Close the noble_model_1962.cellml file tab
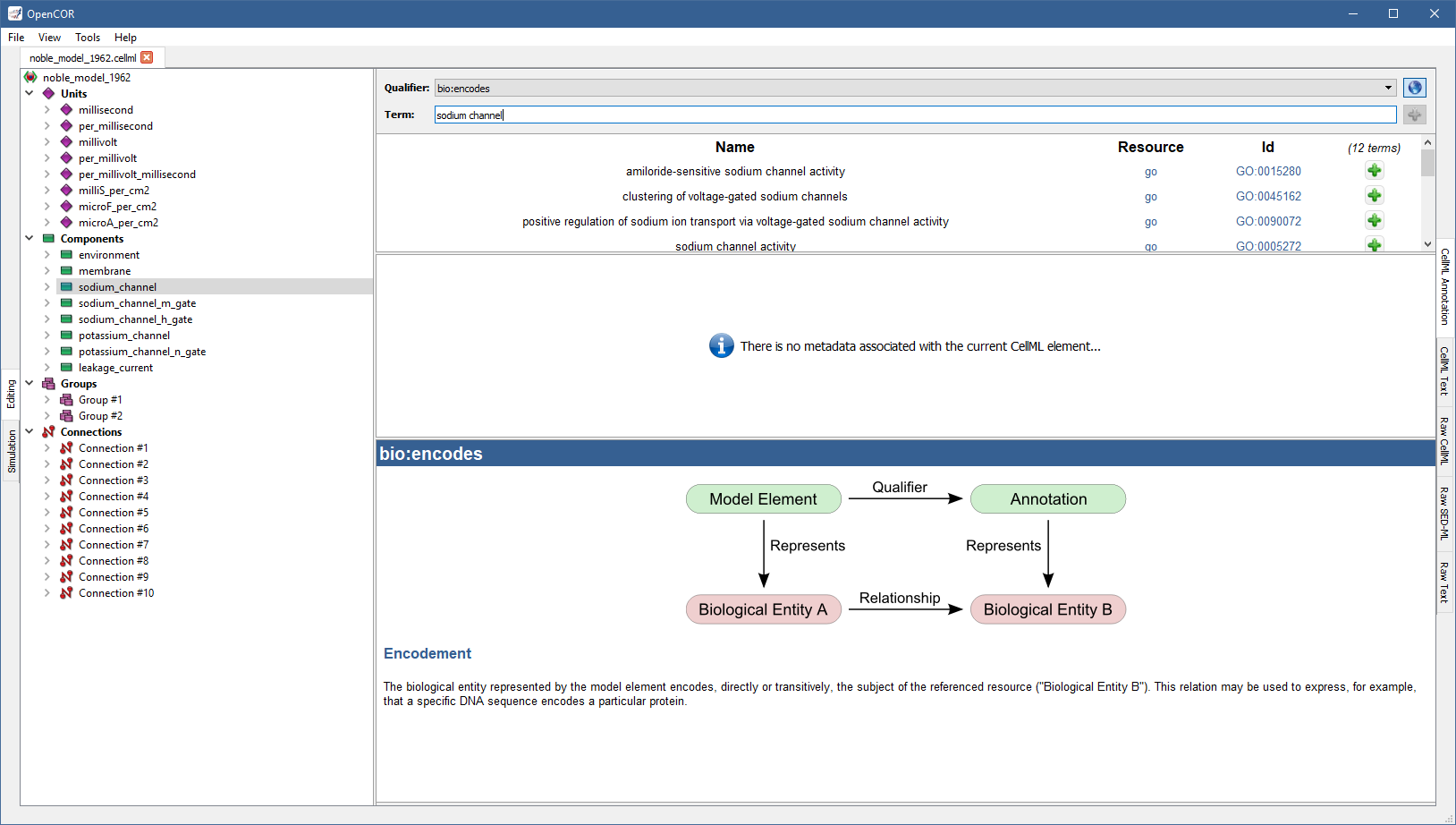Viewport: 1456px width, 825px height. tap(148, 57)
